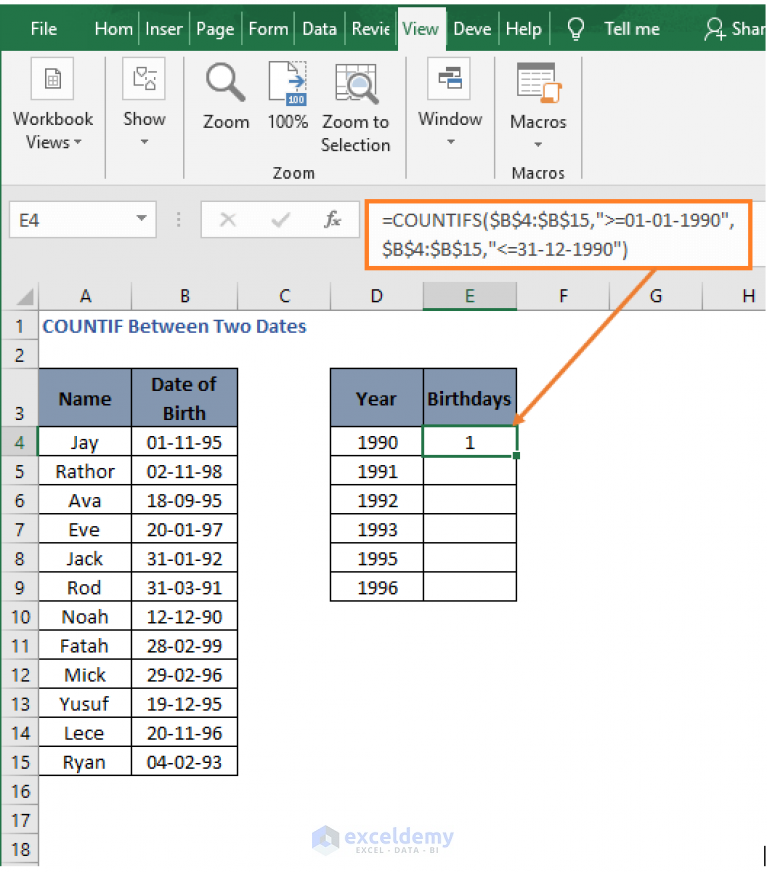Image resolution: width=767 pixels, height=872 pixels.
Task: Select column F header
Action: click(563, 296)
